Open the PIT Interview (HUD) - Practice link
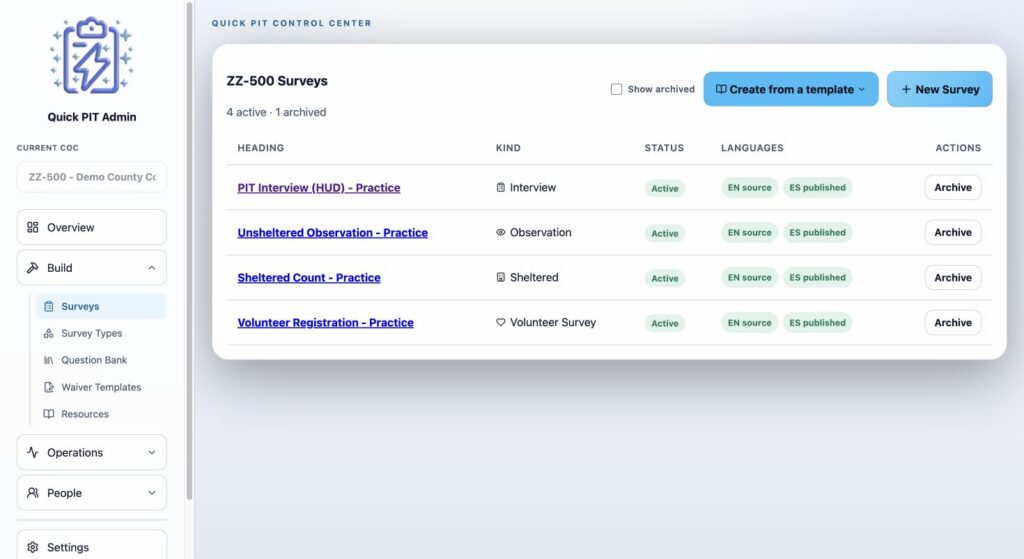Viewport: 1024px width, 559px height. coord(319,188)
